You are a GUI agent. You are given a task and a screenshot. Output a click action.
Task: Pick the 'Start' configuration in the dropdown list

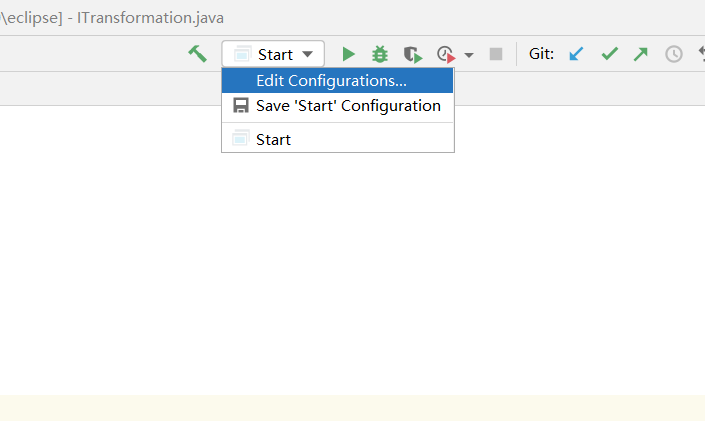click(x=273, y=140)
